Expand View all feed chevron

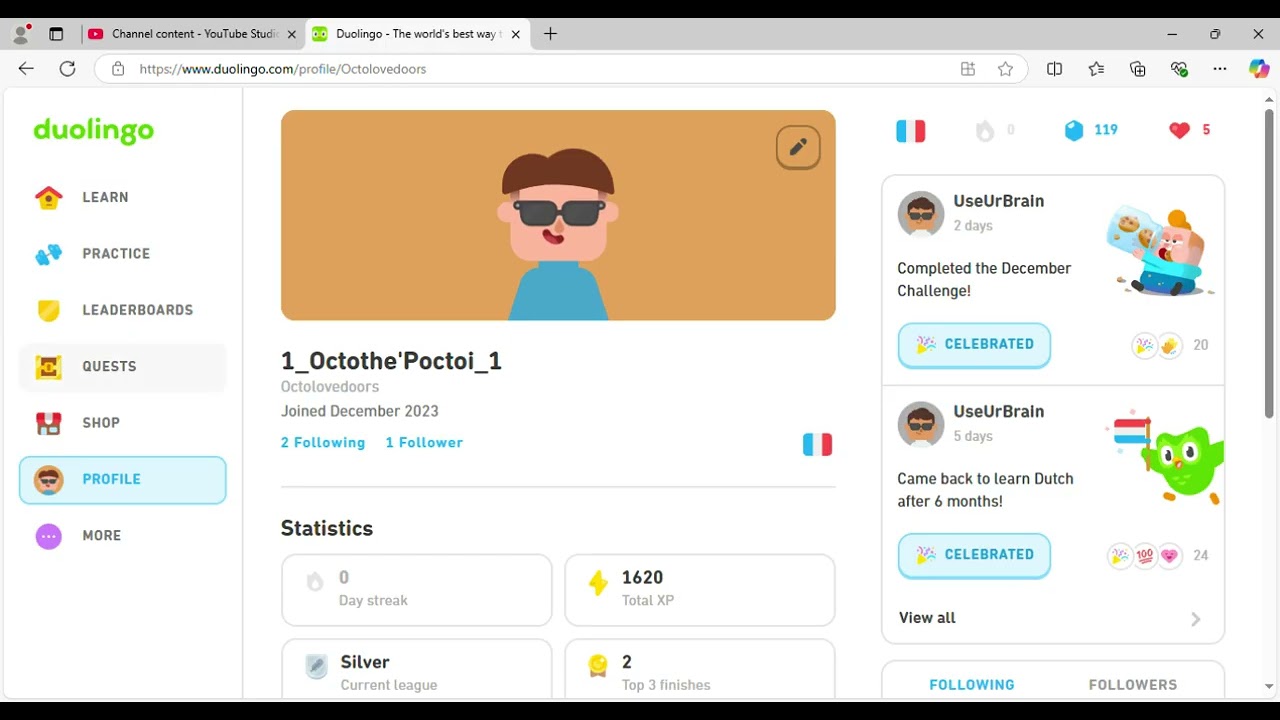pos(1196,619)
